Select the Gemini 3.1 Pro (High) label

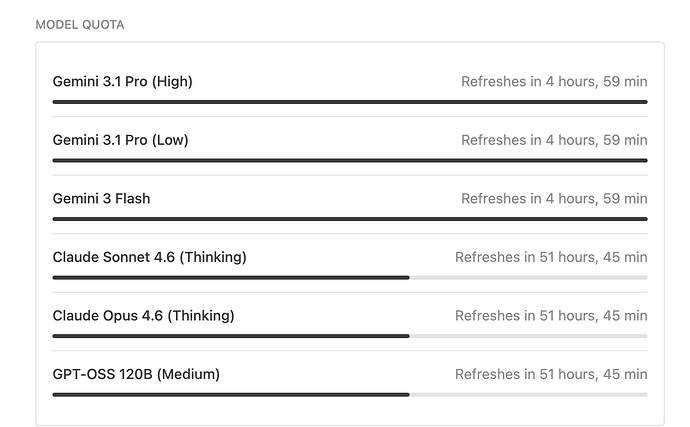click(122, 81)
